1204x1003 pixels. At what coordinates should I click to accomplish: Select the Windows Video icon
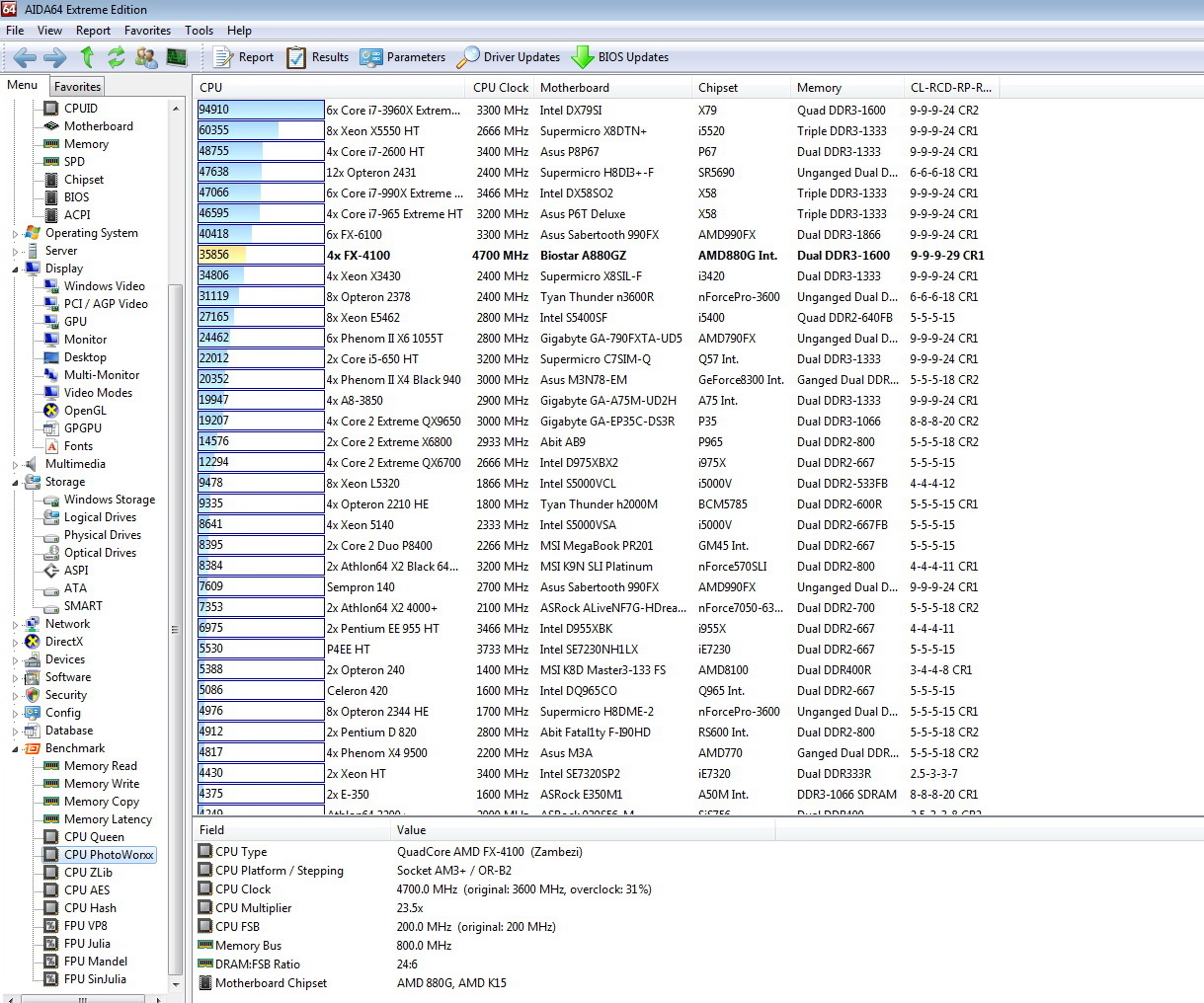coord(51,286)
